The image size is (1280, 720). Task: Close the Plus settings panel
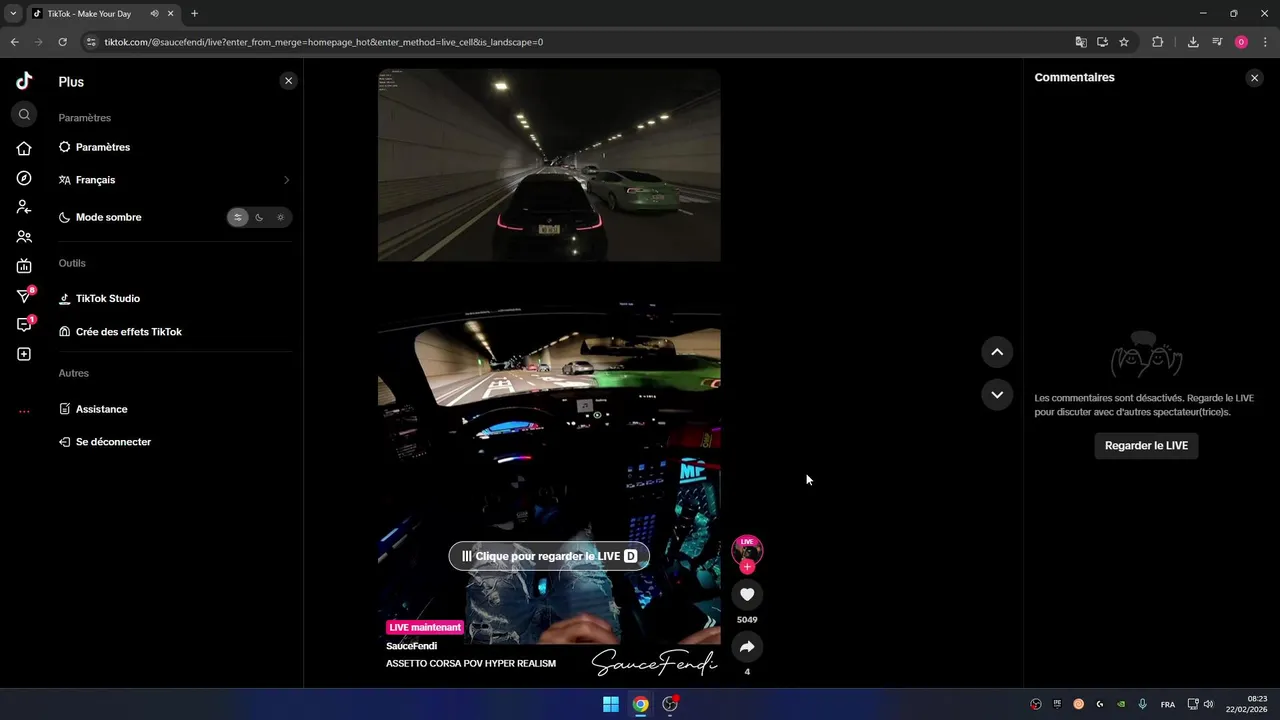[x=288, y=81]
